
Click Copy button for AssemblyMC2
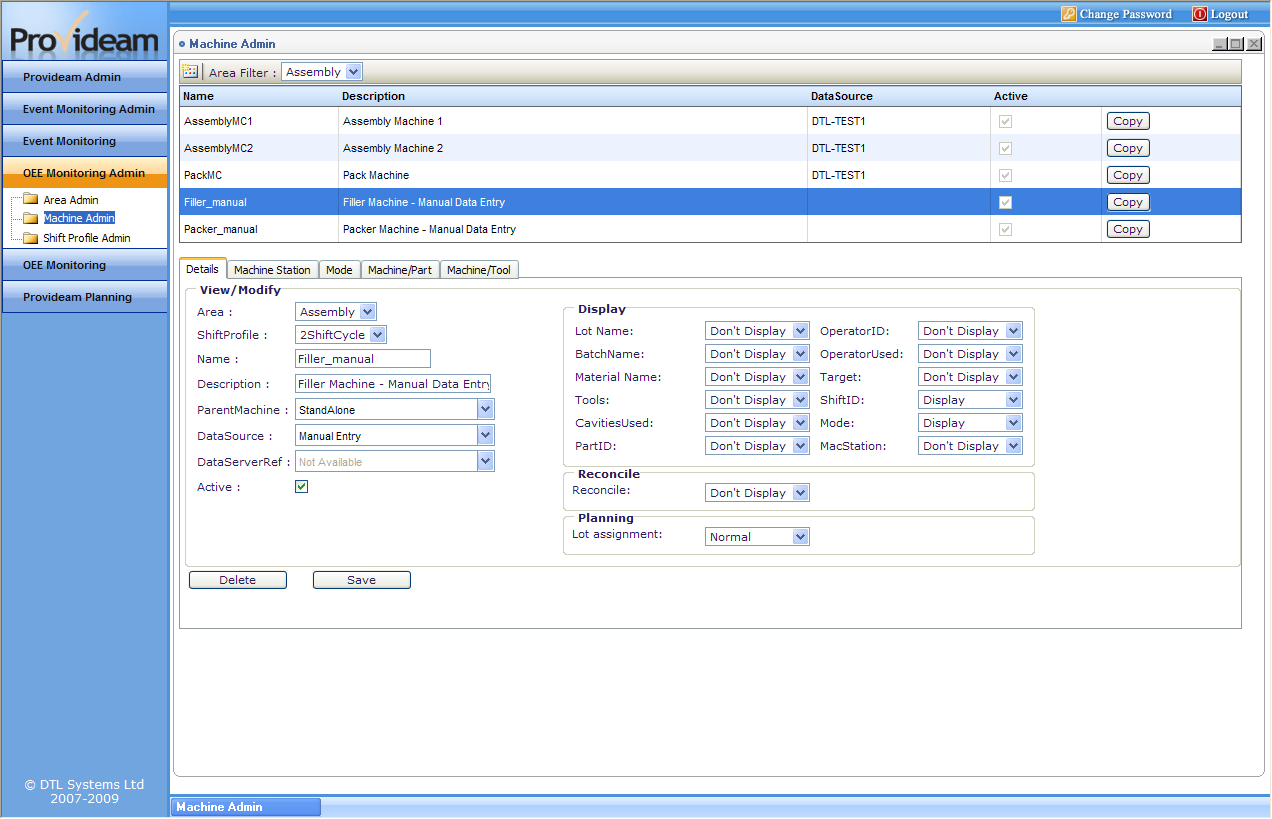(x=1128, y=148)
